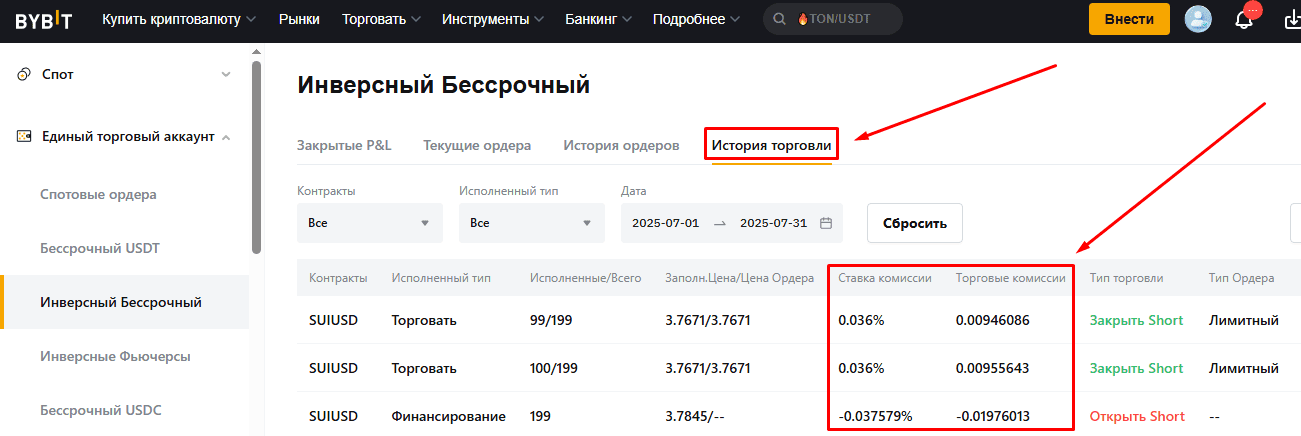The width and height of the screenshot is (1301, 436).
Task: Click the TON/USDT search field
Action: point(832,19)
